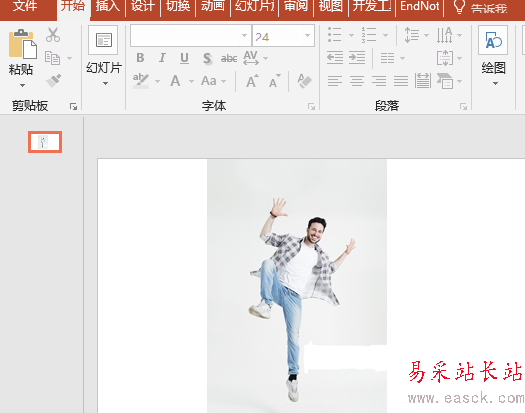
Task: Click the Format Painter brush icon
Action: 53,80
